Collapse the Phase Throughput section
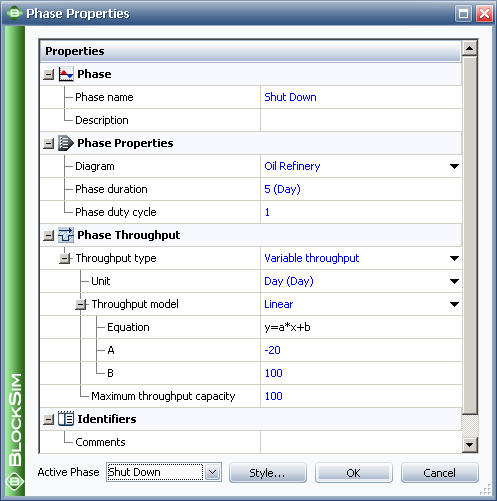 49,236
